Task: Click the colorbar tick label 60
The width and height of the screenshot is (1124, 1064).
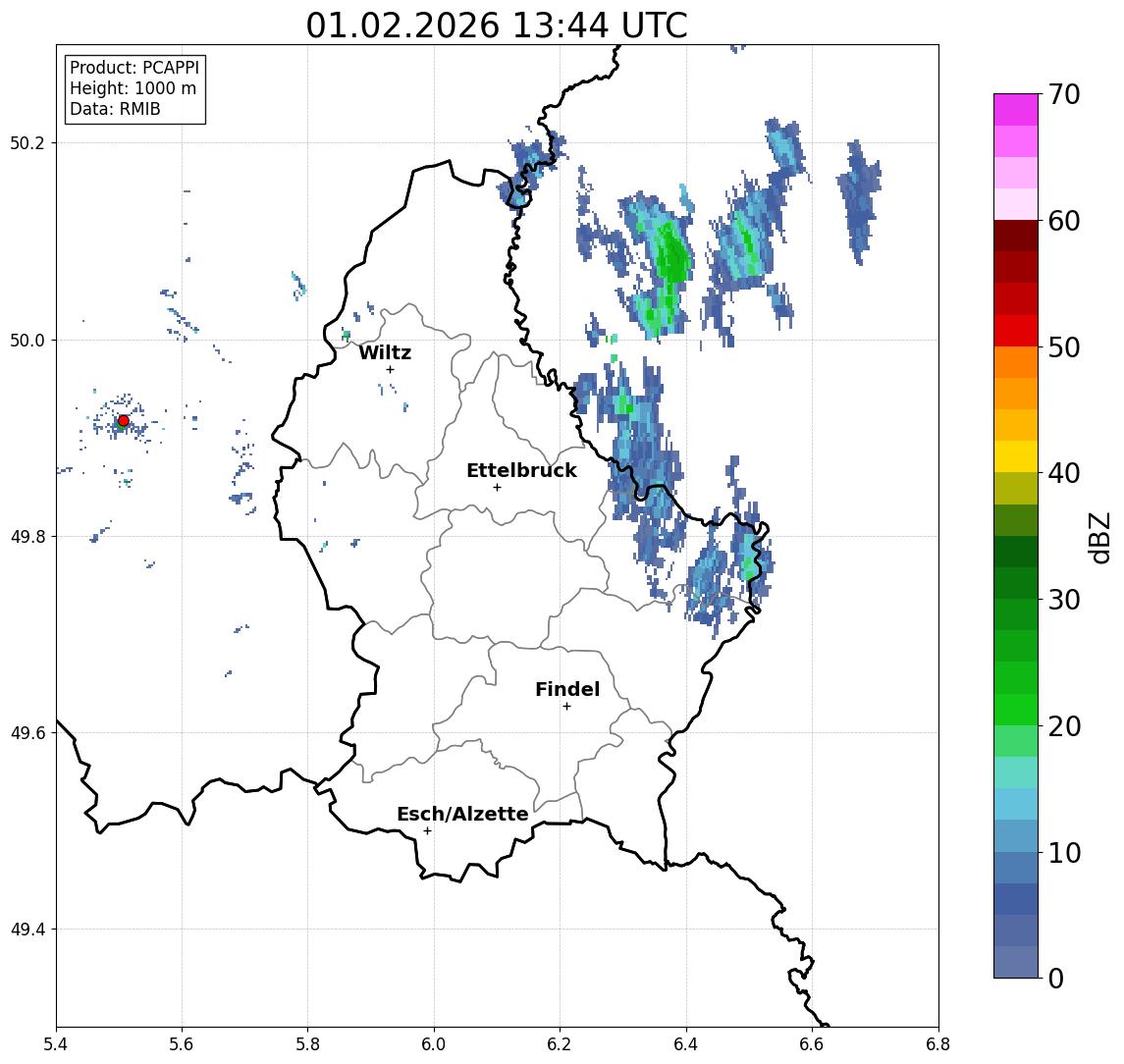Action: 1064,222
